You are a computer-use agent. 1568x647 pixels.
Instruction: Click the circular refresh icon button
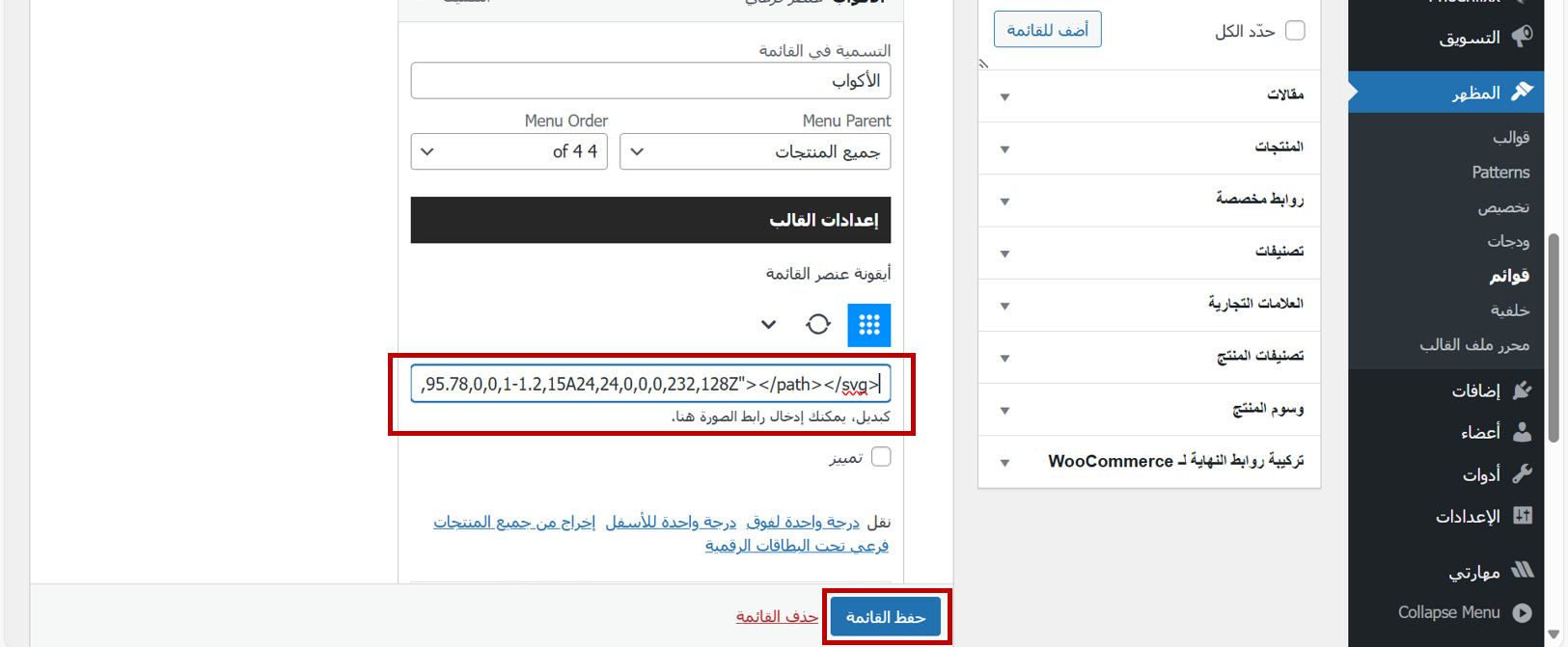click(818, 325)
